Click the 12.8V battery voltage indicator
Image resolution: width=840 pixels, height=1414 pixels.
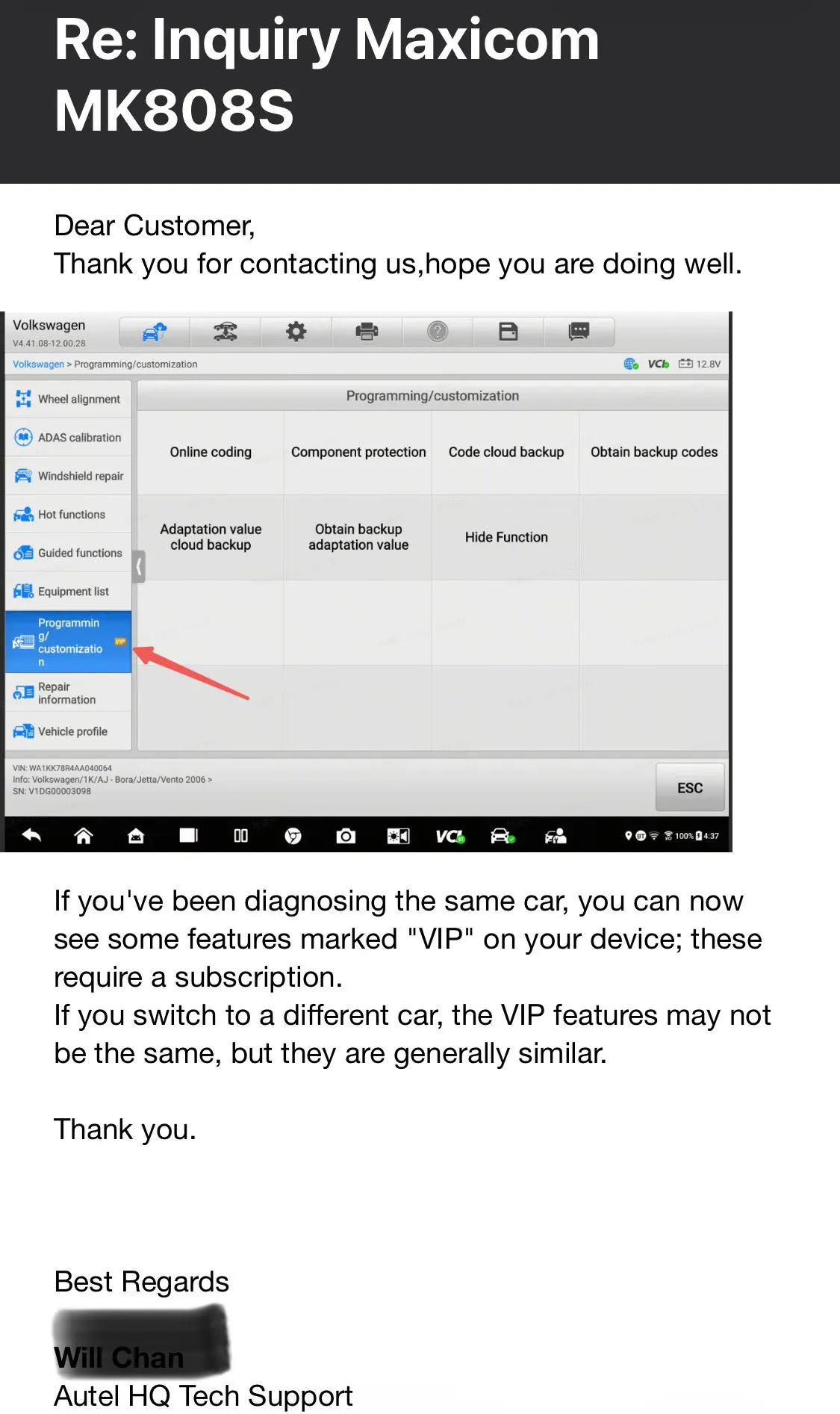700,364
